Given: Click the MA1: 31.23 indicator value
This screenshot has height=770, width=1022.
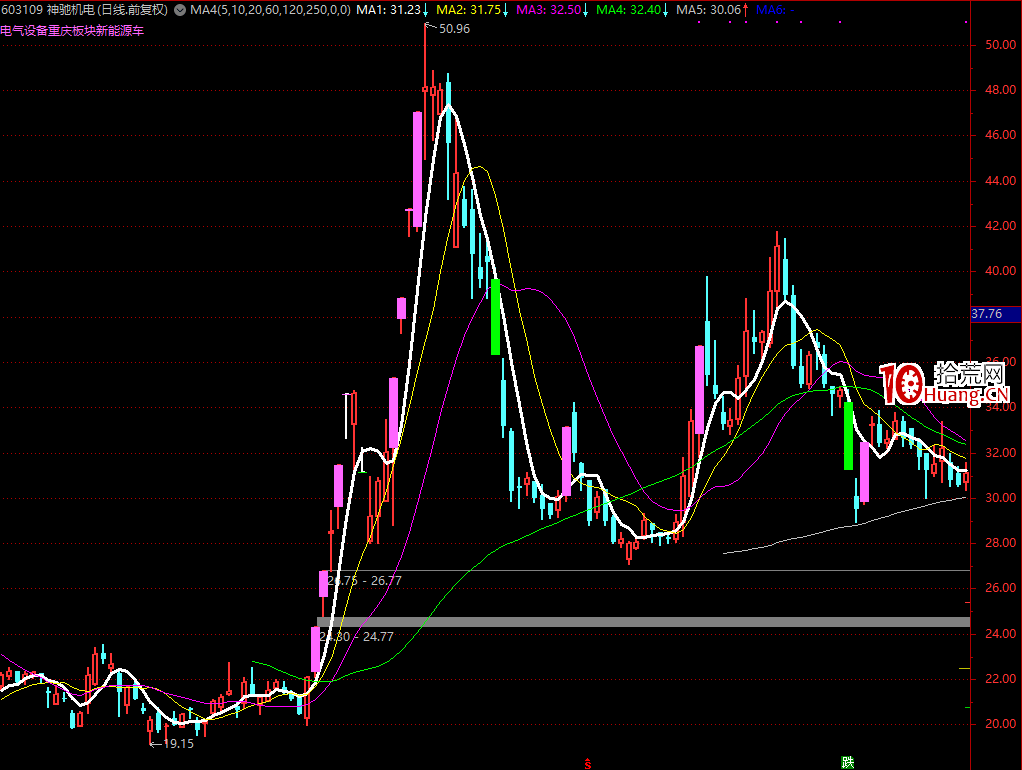Looking at the screenshot, I should coord(393,10).
